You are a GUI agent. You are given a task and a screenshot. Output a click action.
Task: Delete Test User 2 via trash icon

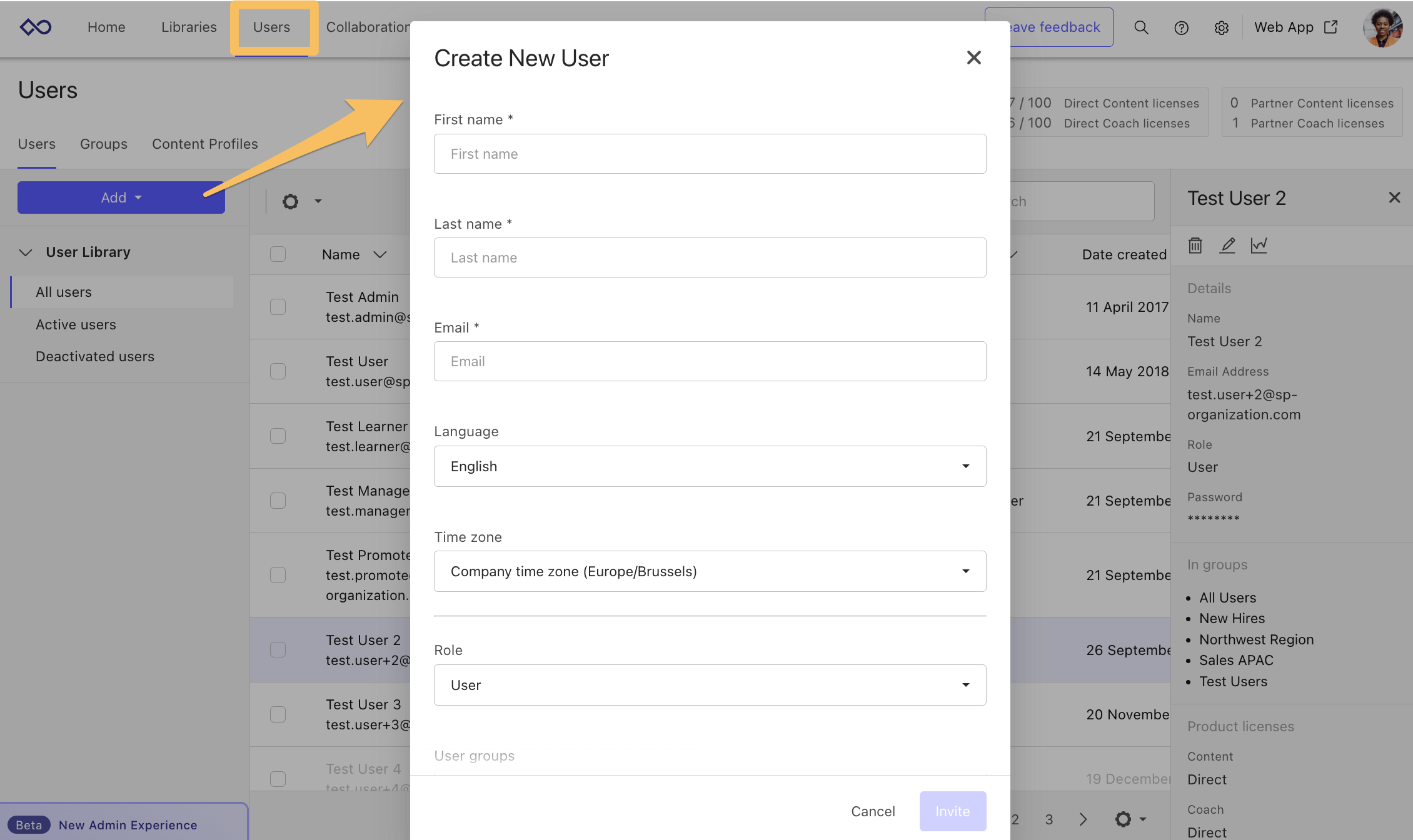click(1195, 246)
